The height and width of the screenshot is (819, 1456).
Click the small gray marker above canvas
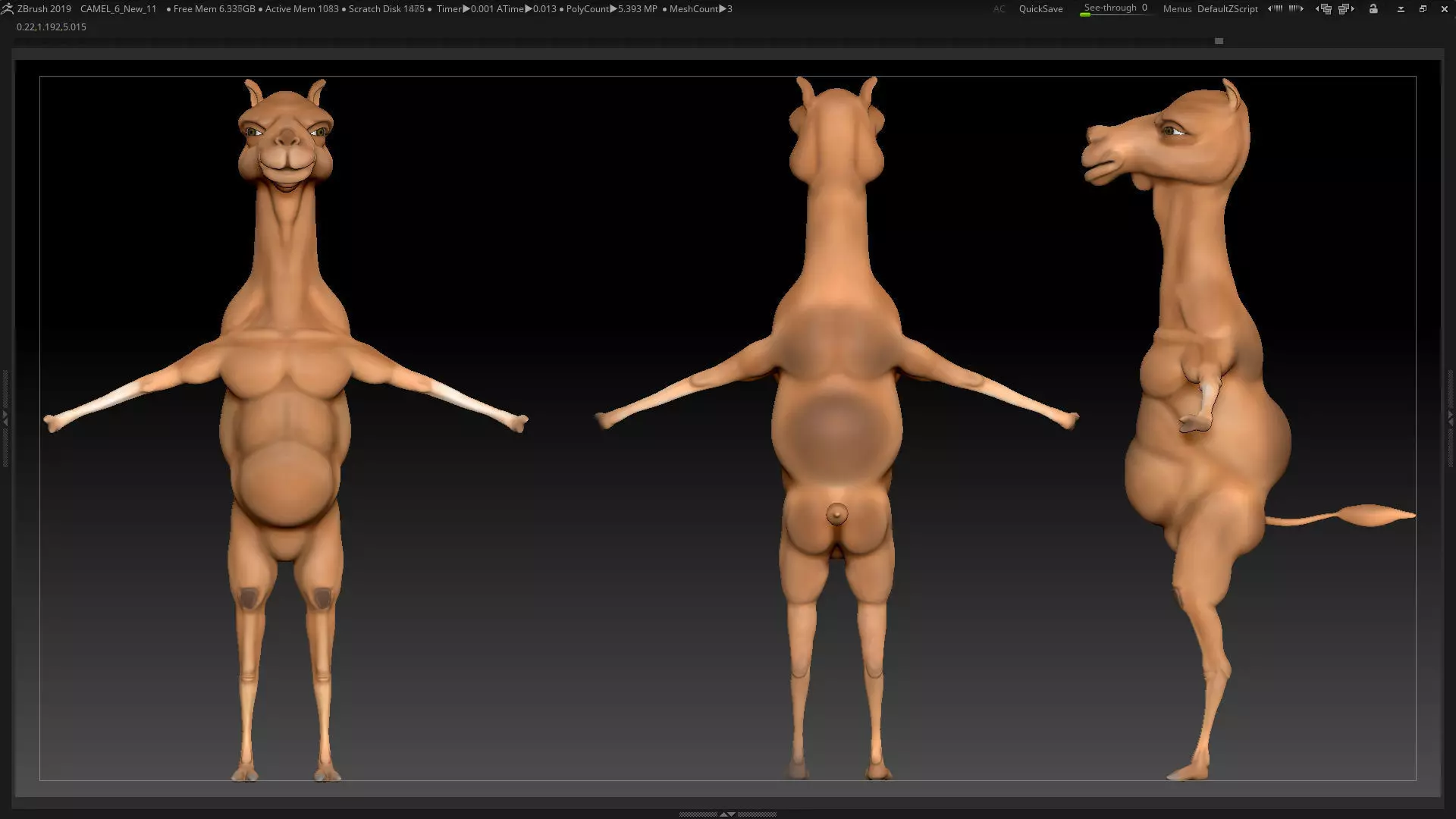[x=1219, y=41]
